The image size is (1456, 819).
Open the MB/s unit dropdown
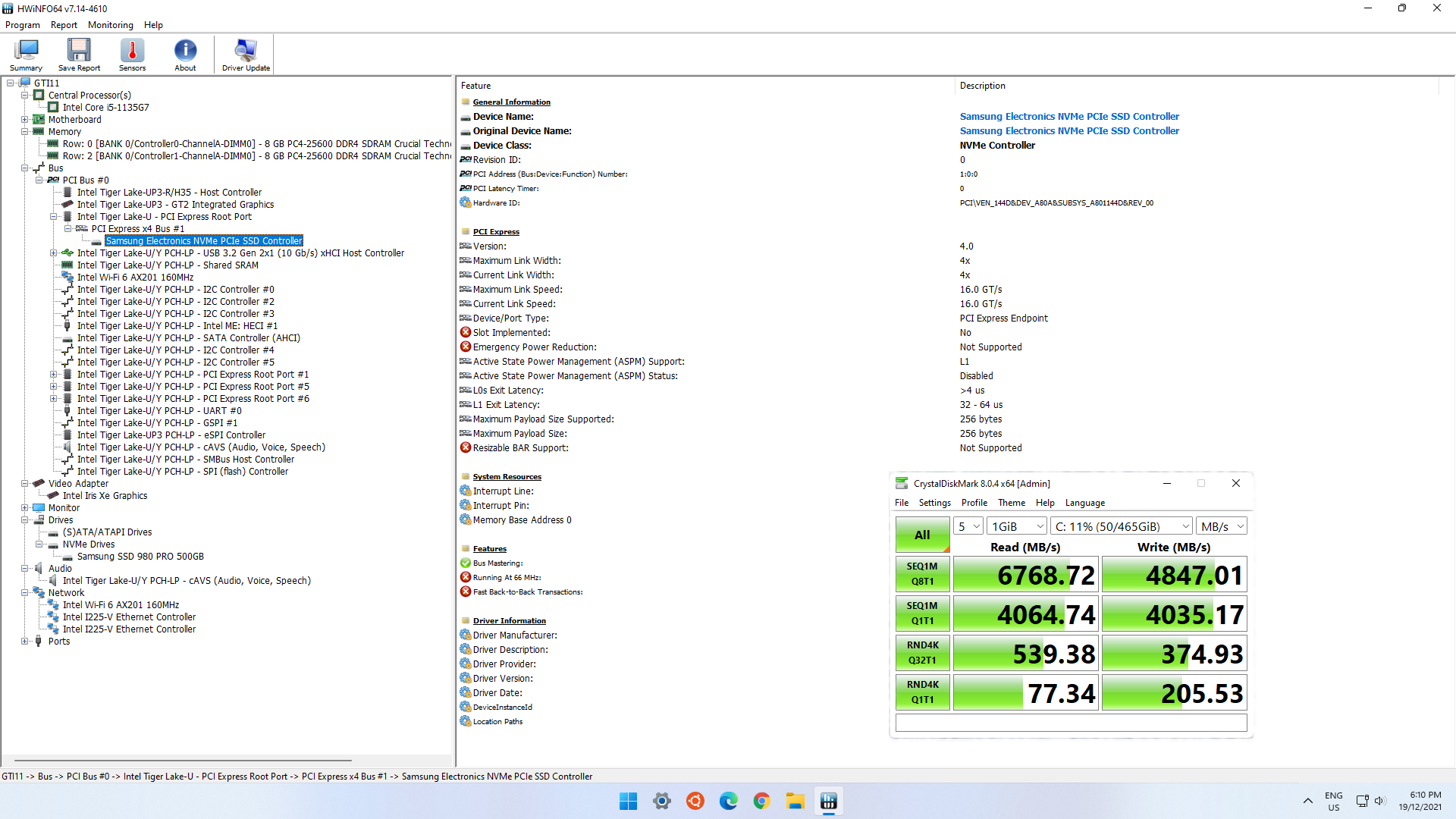pos(1222,526)
